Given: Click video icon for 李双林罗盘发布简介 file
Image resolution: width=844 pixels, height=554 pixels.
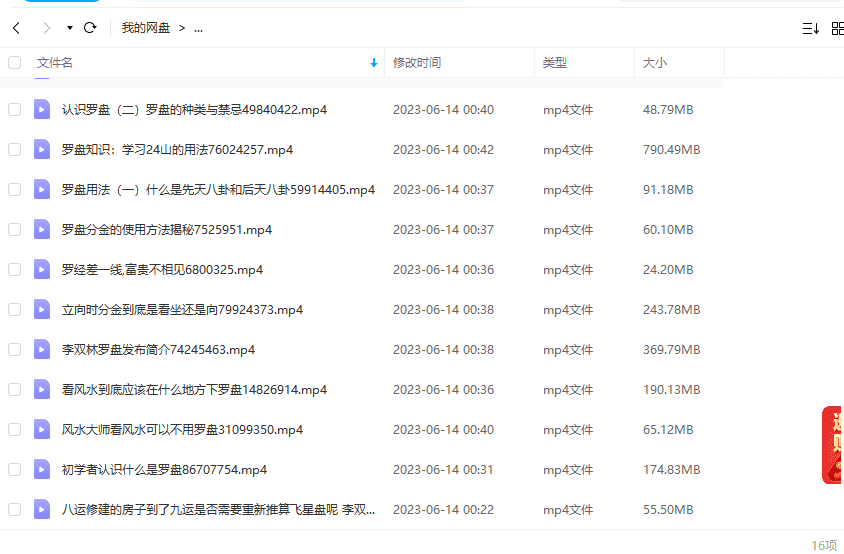Looking at the screenshot, I should pos(42,349).
